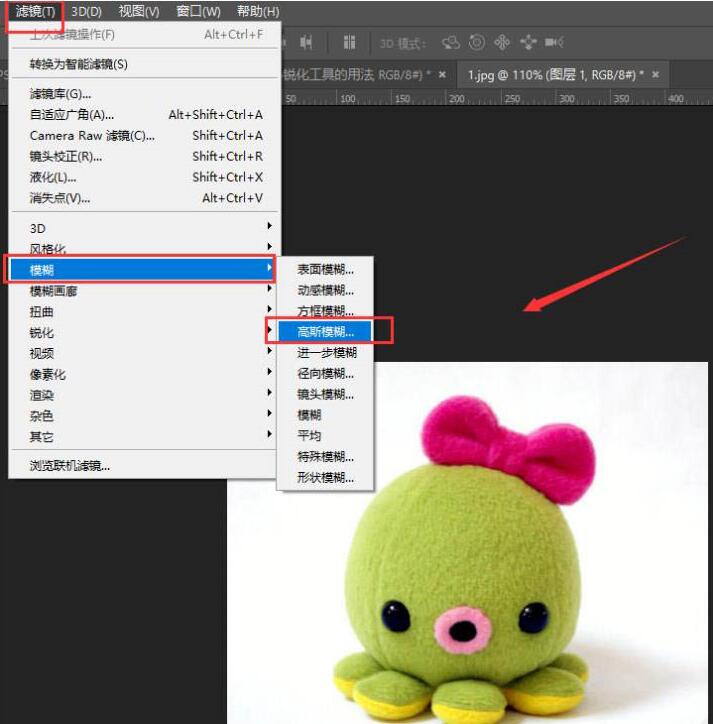Expand the 视频 submenu
The image size is (713, 724).
pyautogui.click(x=144, y=353)
